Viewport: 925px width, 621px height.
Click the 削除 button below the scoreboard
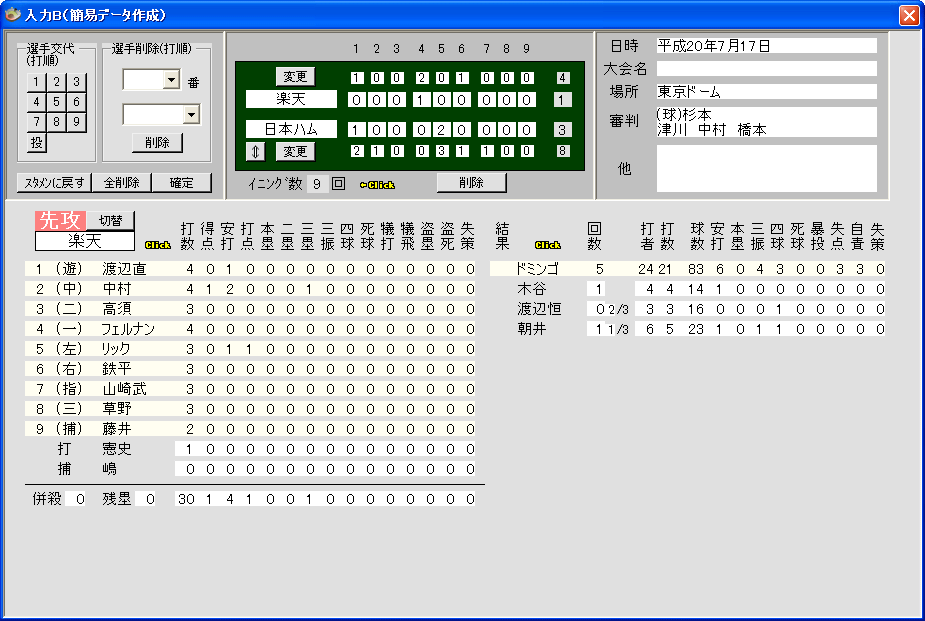click(471, 183)
